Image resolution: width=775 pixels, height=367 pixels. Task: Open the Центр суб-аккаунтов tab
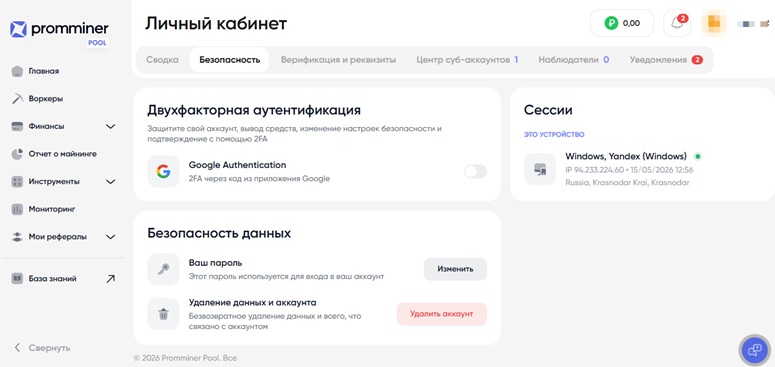pyautogui.click(x=467, y=60)
